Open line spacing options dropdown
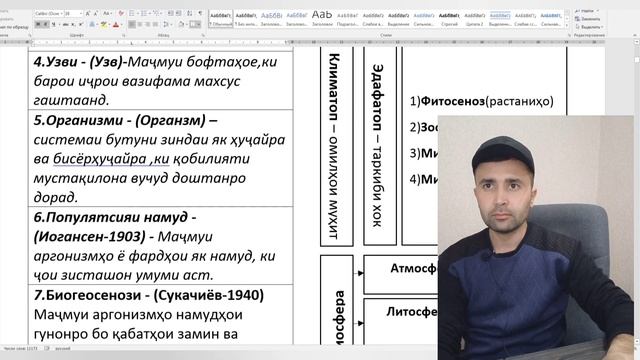 167,24
